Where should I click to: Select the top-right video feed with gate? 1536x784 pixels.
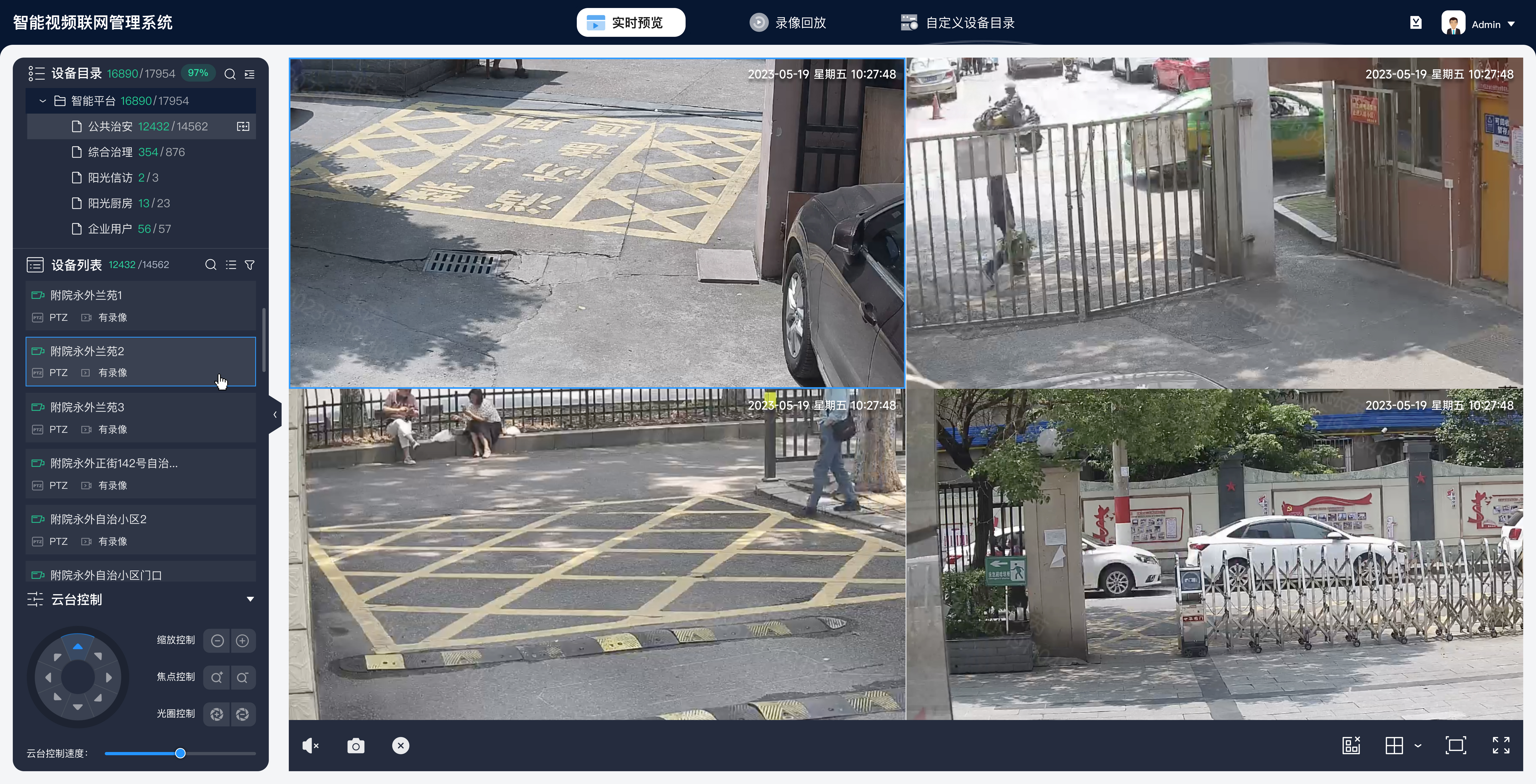click(1215, 223)
